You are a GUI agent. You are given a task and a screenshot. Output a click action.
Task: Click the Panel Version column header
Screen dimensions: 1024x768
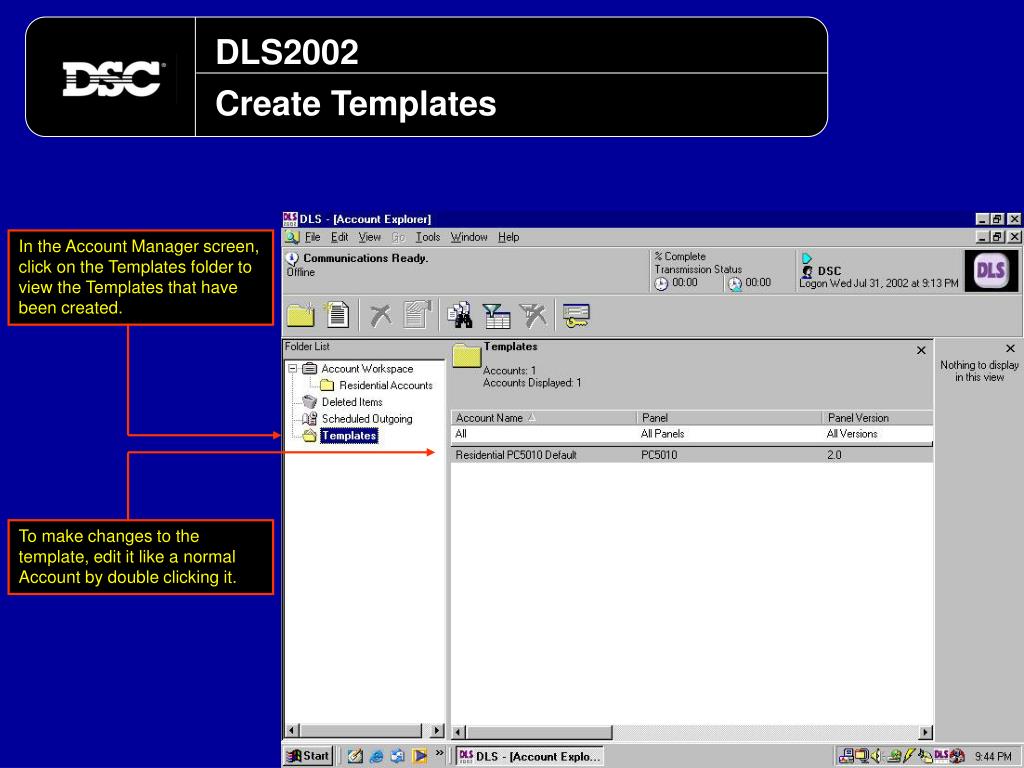(877, 418)
